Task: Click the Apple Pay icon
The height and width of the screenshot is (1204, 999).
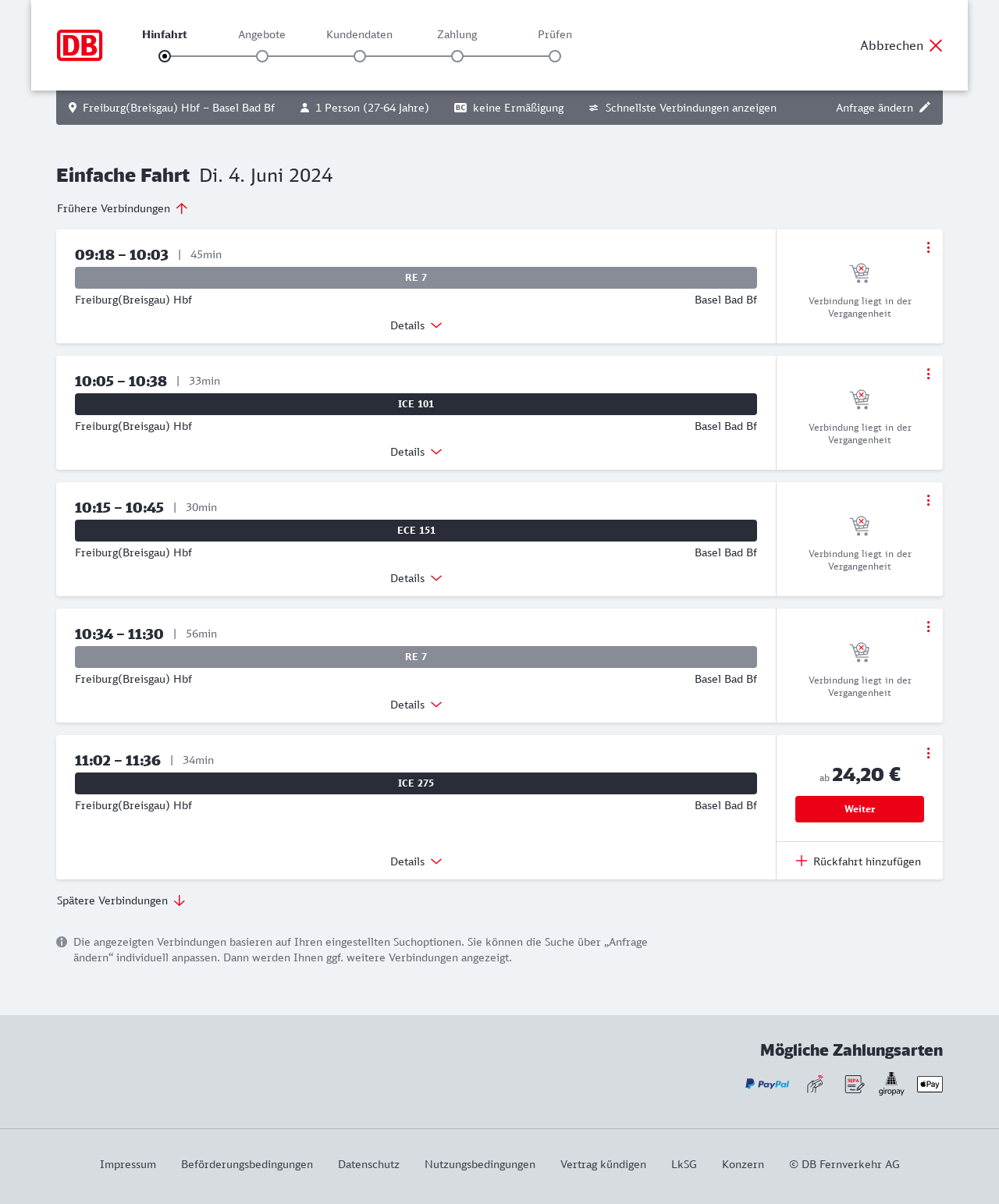Action: tap(930, 1084)
